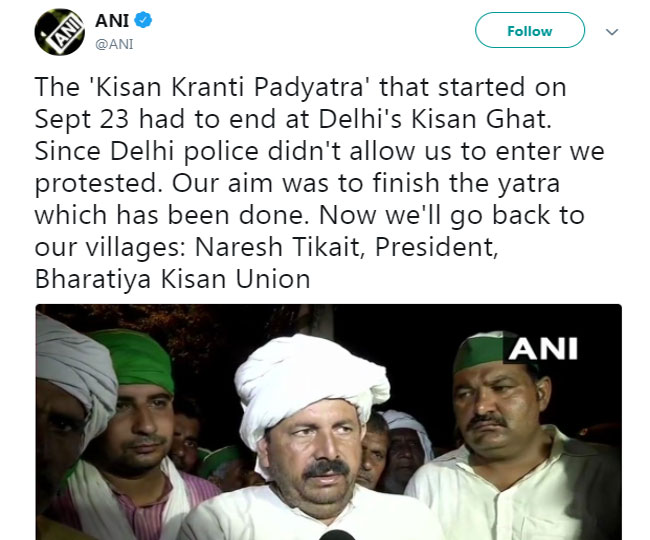Click the @ANI handle

click(x=115, y=43)
